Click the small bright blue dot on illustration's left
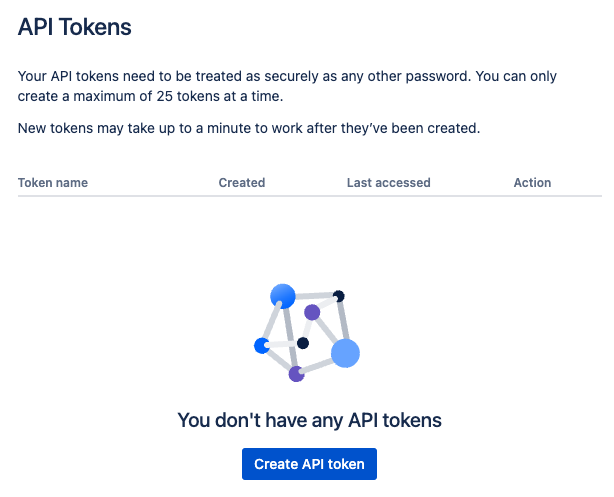The width and height of the screenshot is (614, 497). pos(262,346)
